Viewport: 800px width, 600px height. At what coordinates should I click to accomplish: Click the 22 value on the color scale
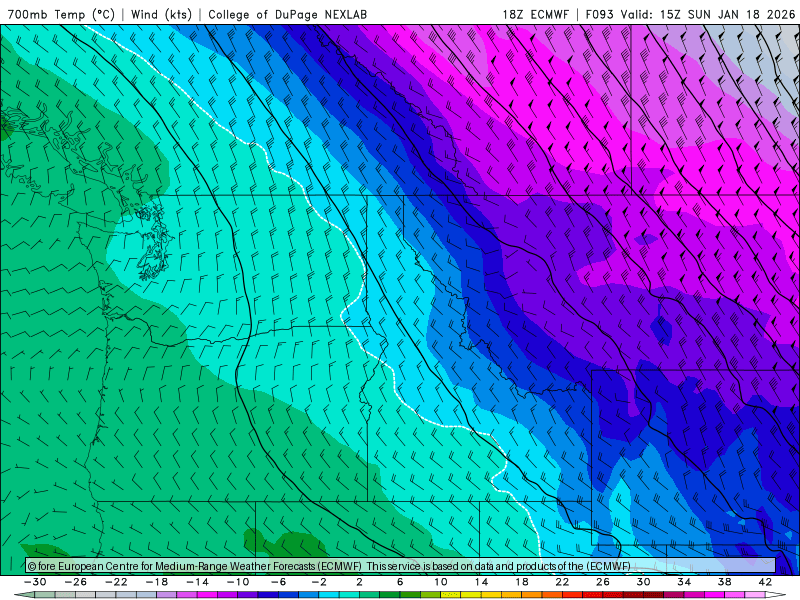[x=562, y=582]
